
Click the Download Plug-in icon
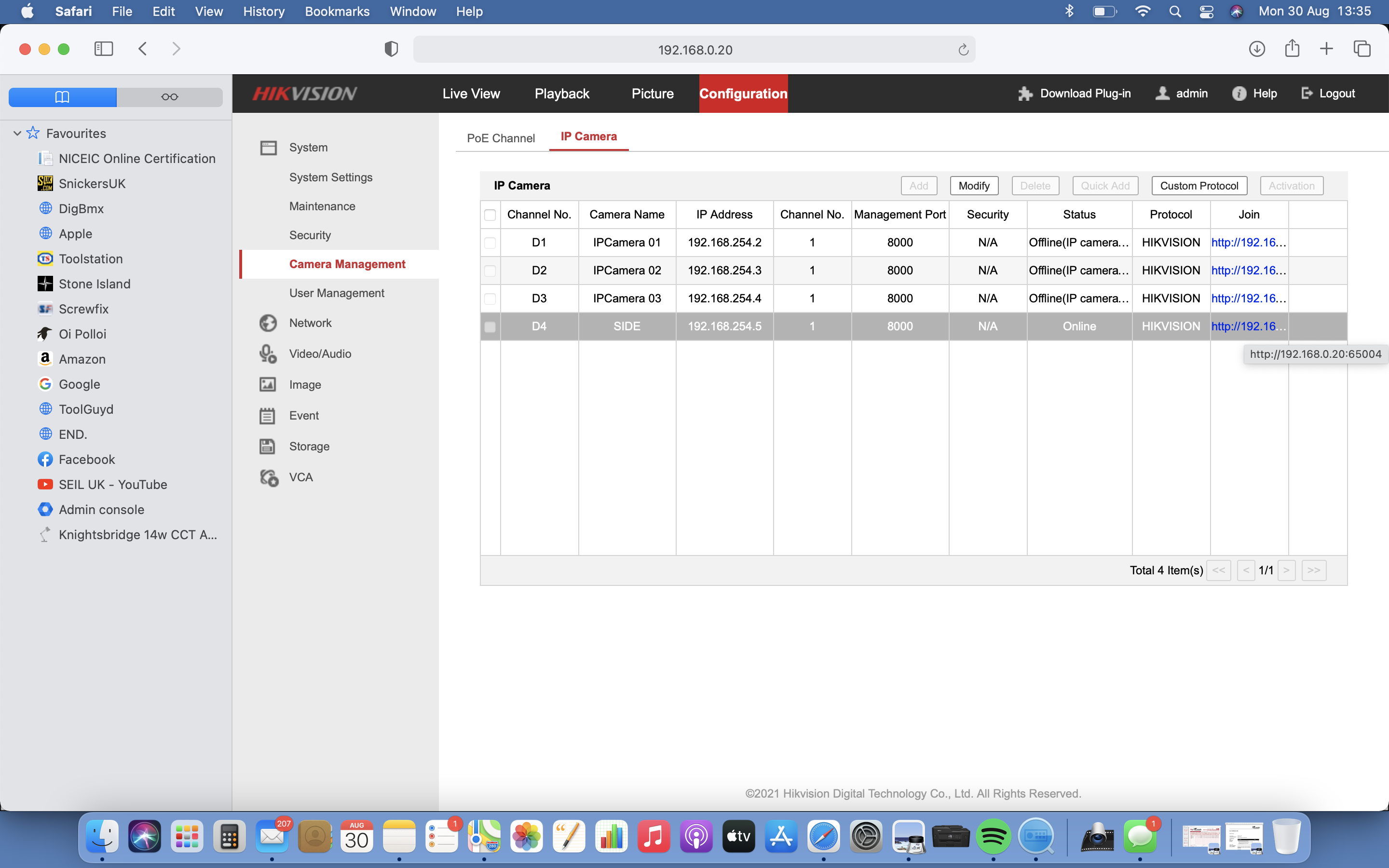(x=1026, y=93)
